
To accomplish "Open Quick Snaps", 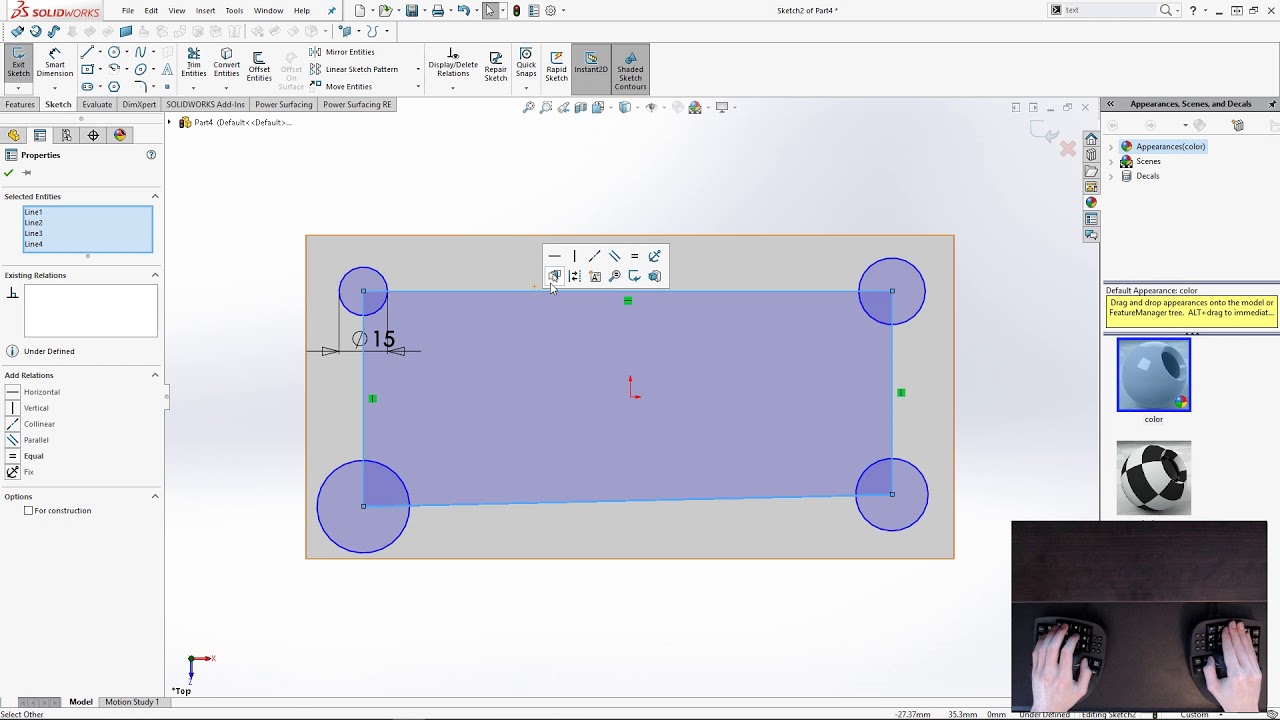I will (526, 62).
